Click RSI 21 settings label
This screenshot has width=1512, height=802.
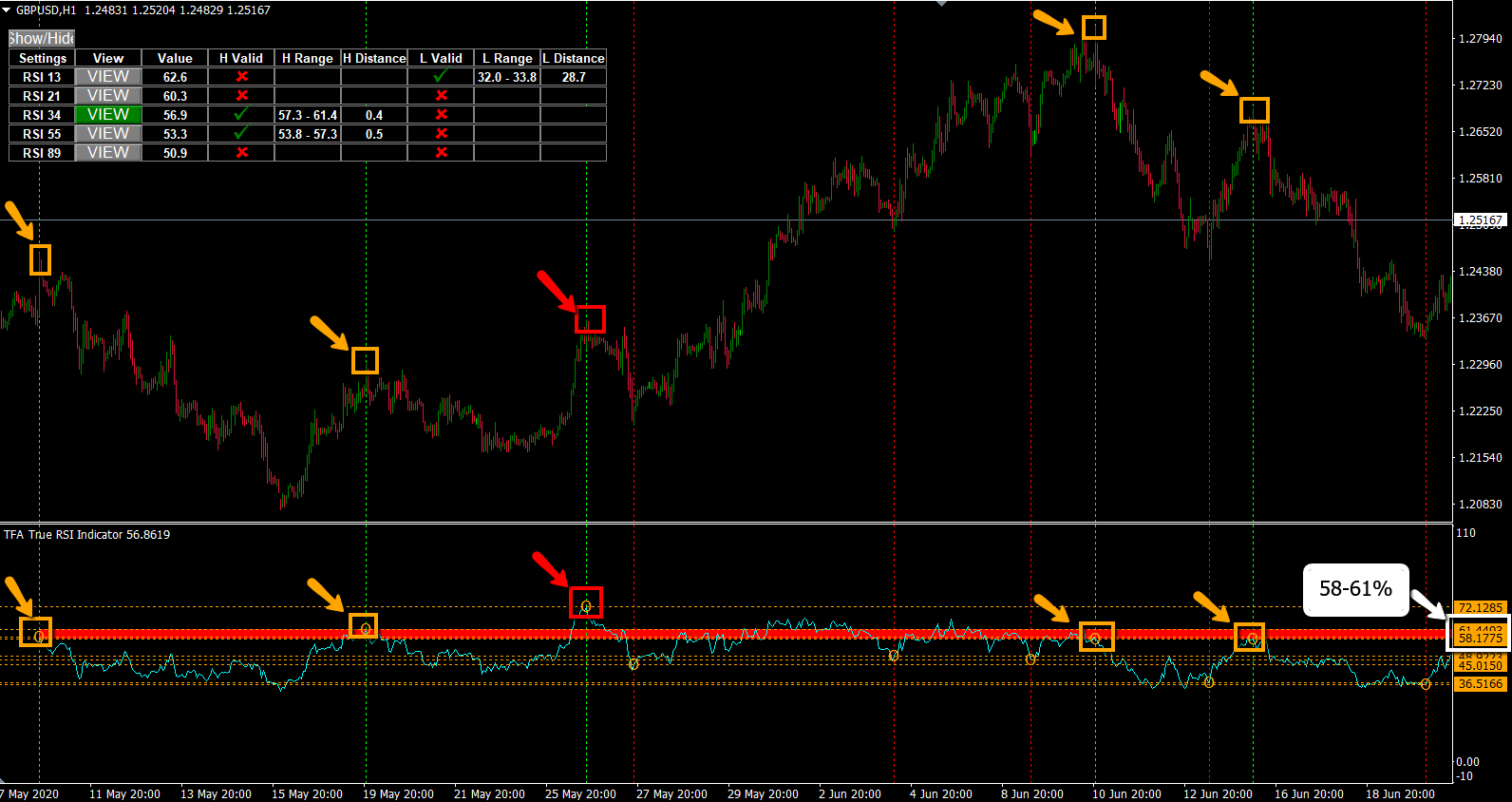pos(42,96)
